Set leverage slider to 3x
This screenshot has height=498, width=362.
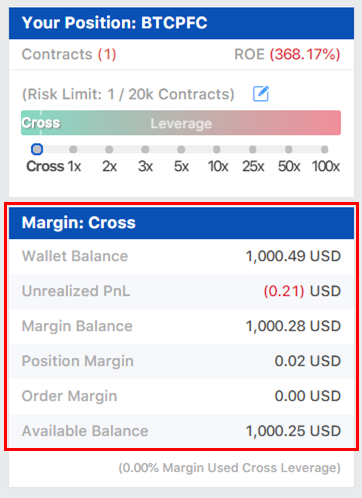(x=145, y=149)
